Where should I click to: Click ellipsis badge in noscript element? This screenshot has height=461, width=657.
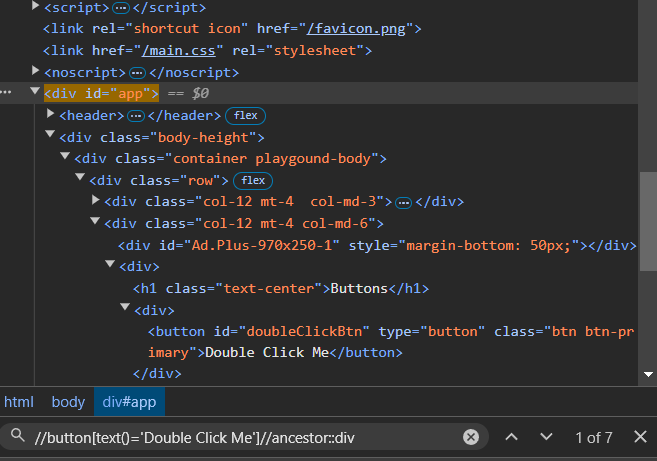point(137,72)
